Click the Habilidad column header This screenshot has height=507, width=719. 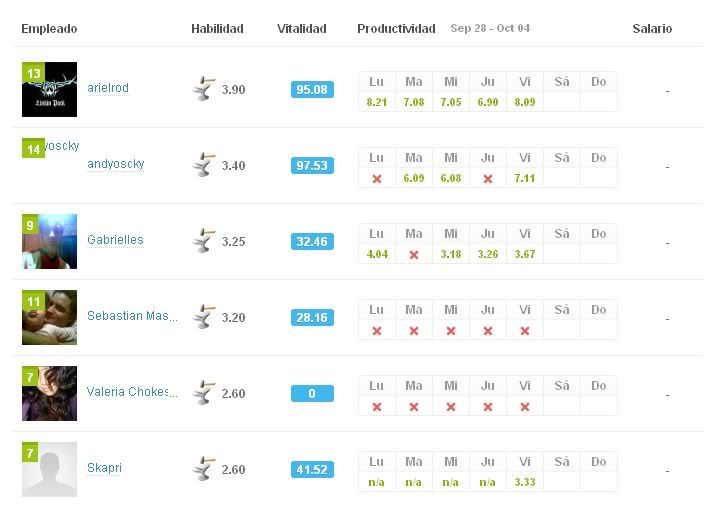[217, 28]
